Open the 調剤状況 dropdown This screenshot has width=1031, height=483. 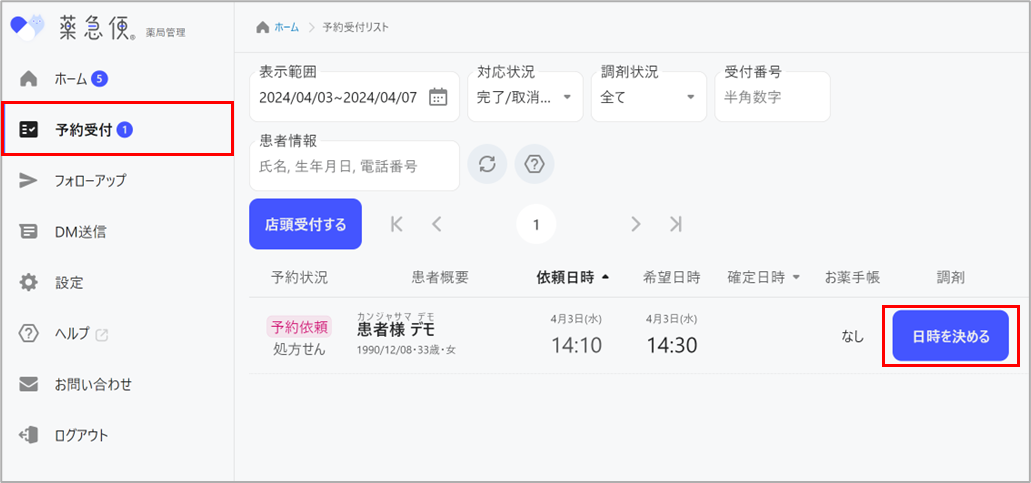[x=648, y=97]
